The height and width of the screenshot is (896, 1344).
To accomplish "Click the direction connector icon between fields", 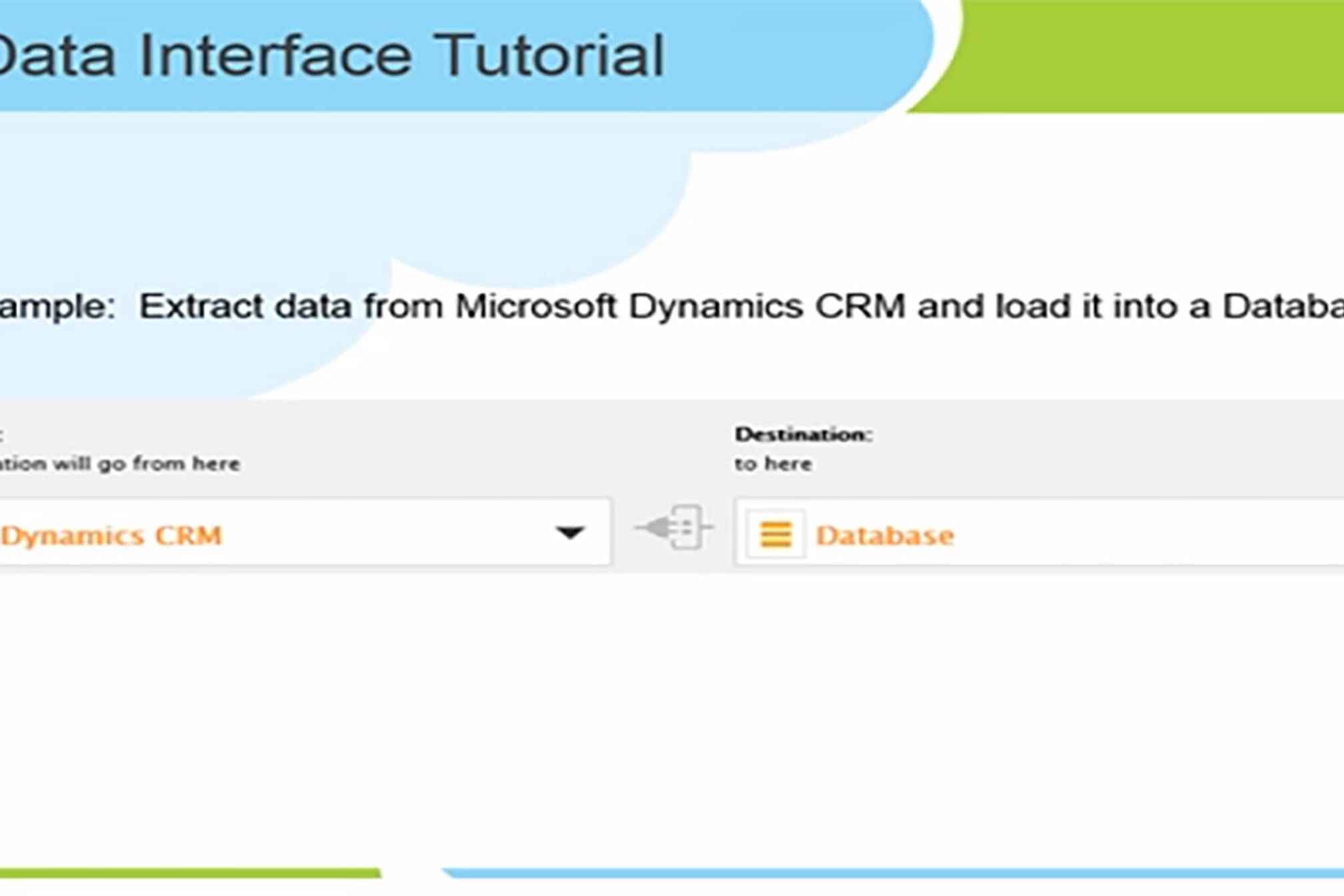I will [x=674, y=527].
